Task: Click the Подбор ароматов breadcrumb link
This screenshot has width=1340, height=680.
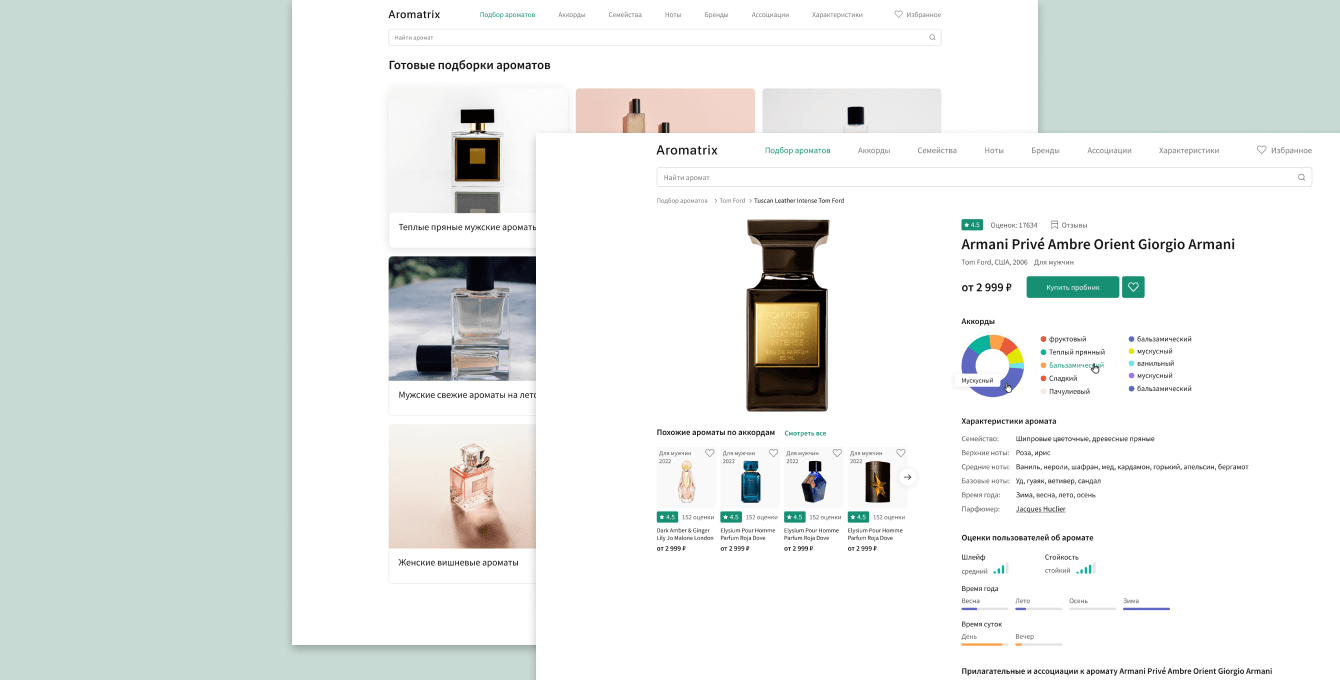Action: coord(682,201)
